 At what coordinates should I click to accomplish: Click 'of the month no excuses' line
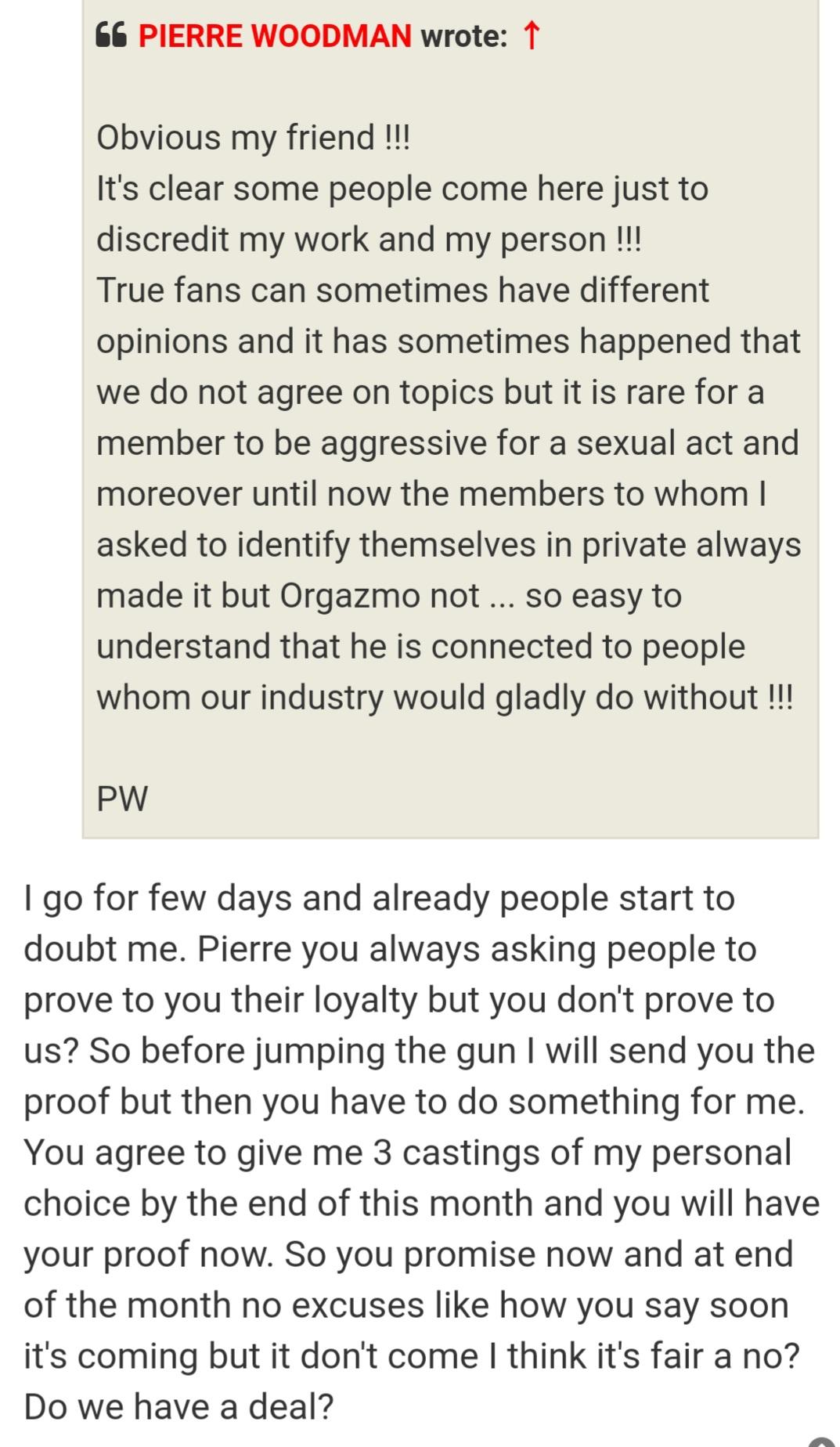[x=406, y=1305]
